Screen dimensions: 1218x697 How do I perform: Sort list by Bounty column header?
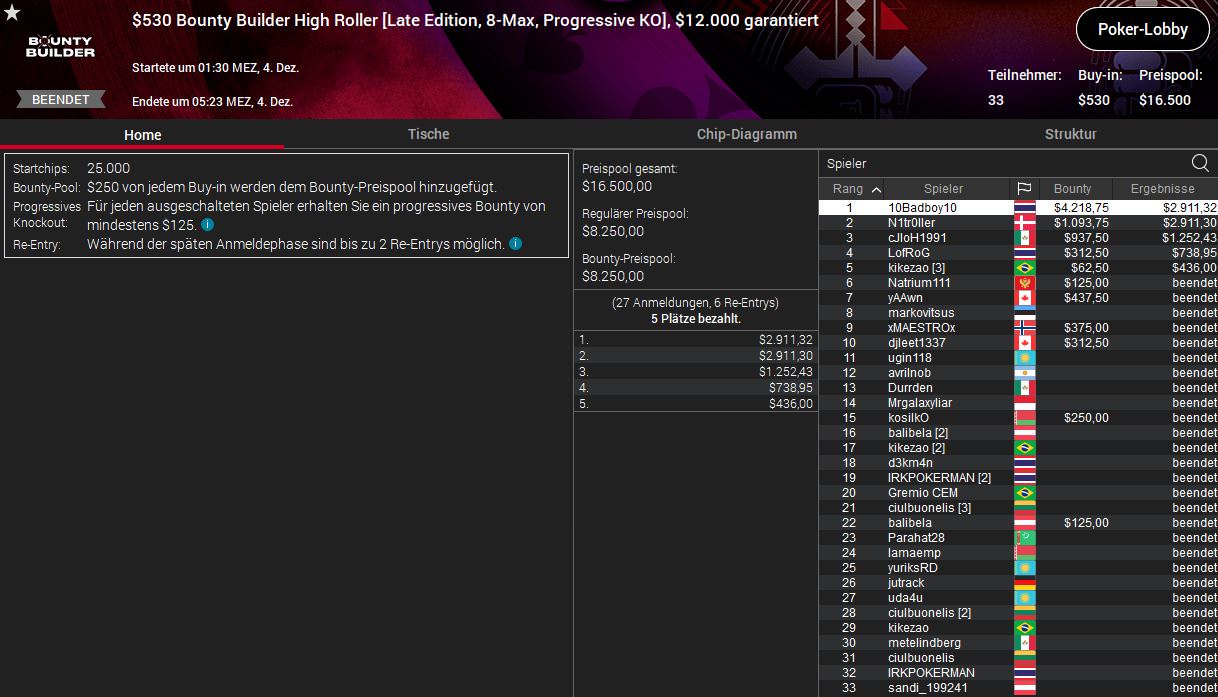(1072, 189)
